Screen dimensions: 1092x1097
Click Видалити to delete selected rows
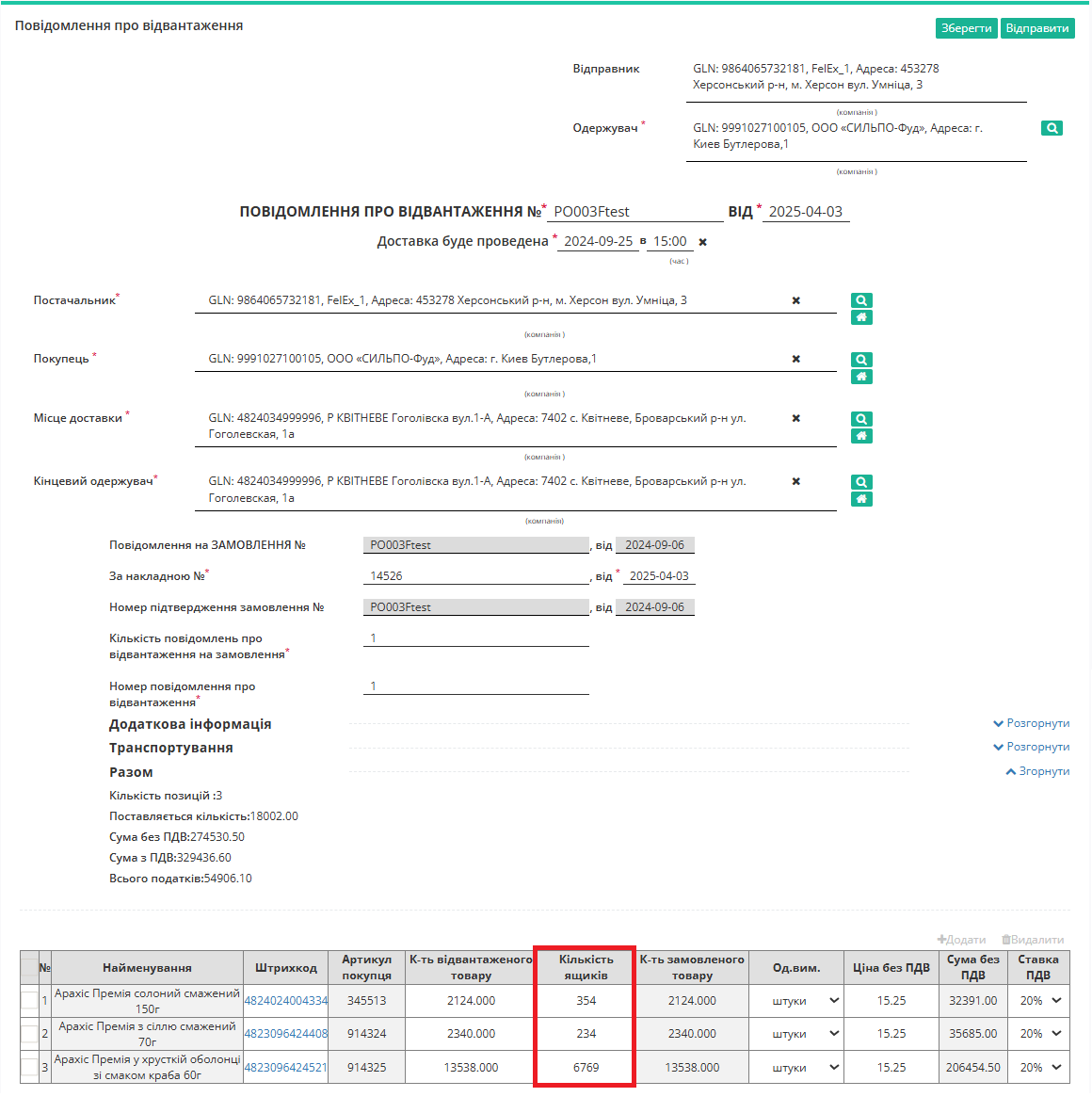1033,940
